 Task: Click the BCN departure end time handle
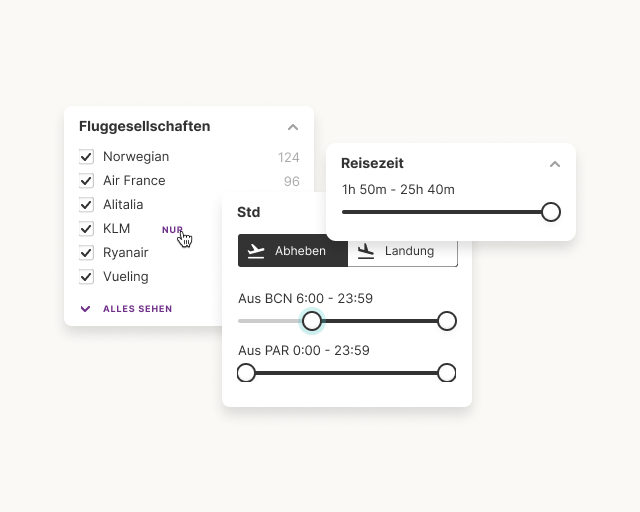447,321
